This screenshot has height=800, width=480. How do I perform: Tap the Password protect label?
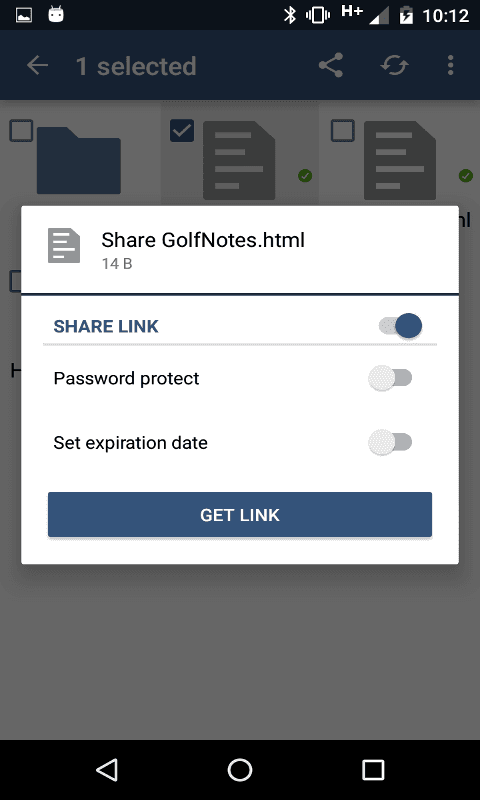[127, 379]
